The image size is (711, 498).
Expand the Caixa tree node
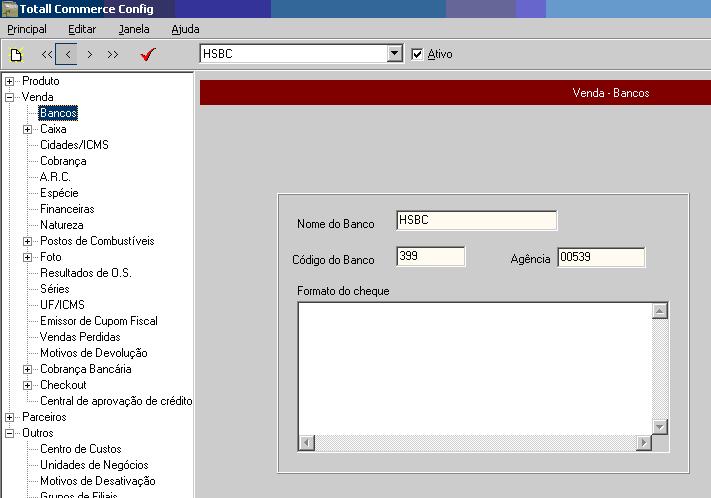28,129
